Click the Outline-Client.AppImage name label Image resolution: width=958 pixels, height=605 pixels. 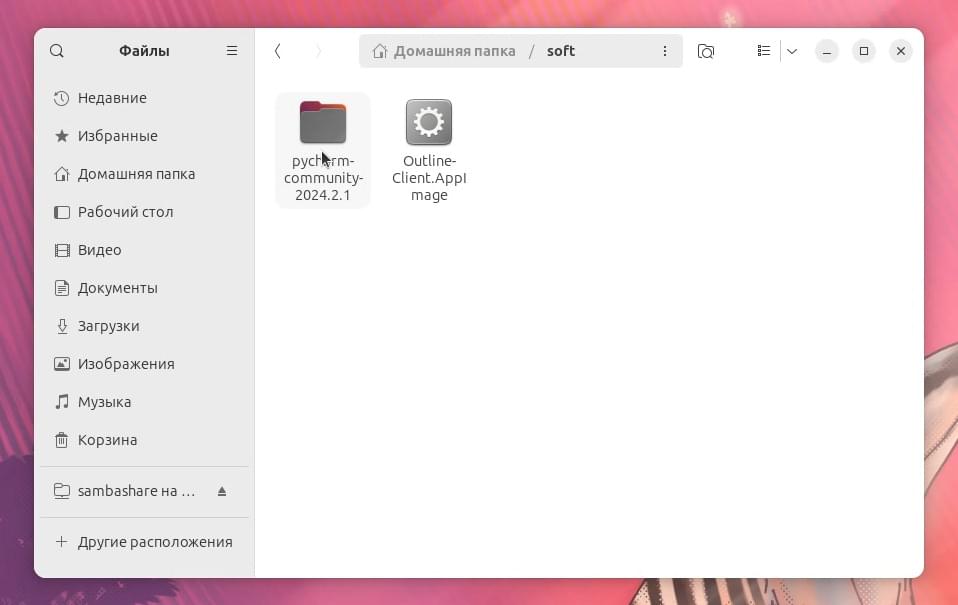pos(429,178)
